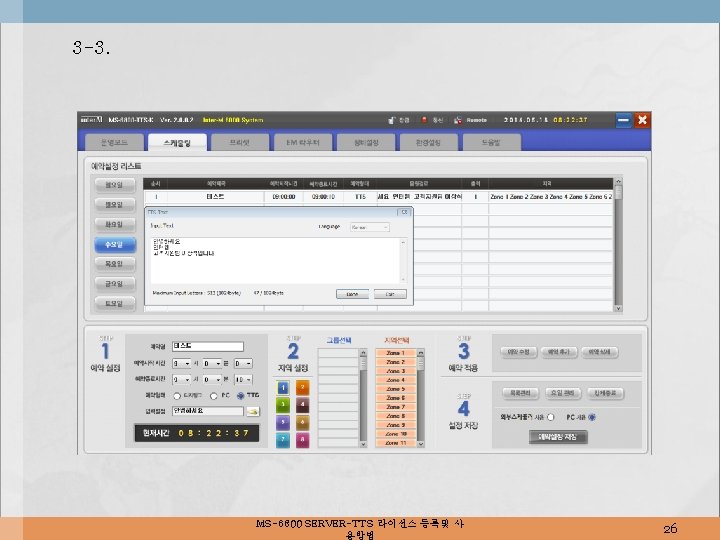
Task: Click Done in TTS Text dialog
Action: pos(352,294)
